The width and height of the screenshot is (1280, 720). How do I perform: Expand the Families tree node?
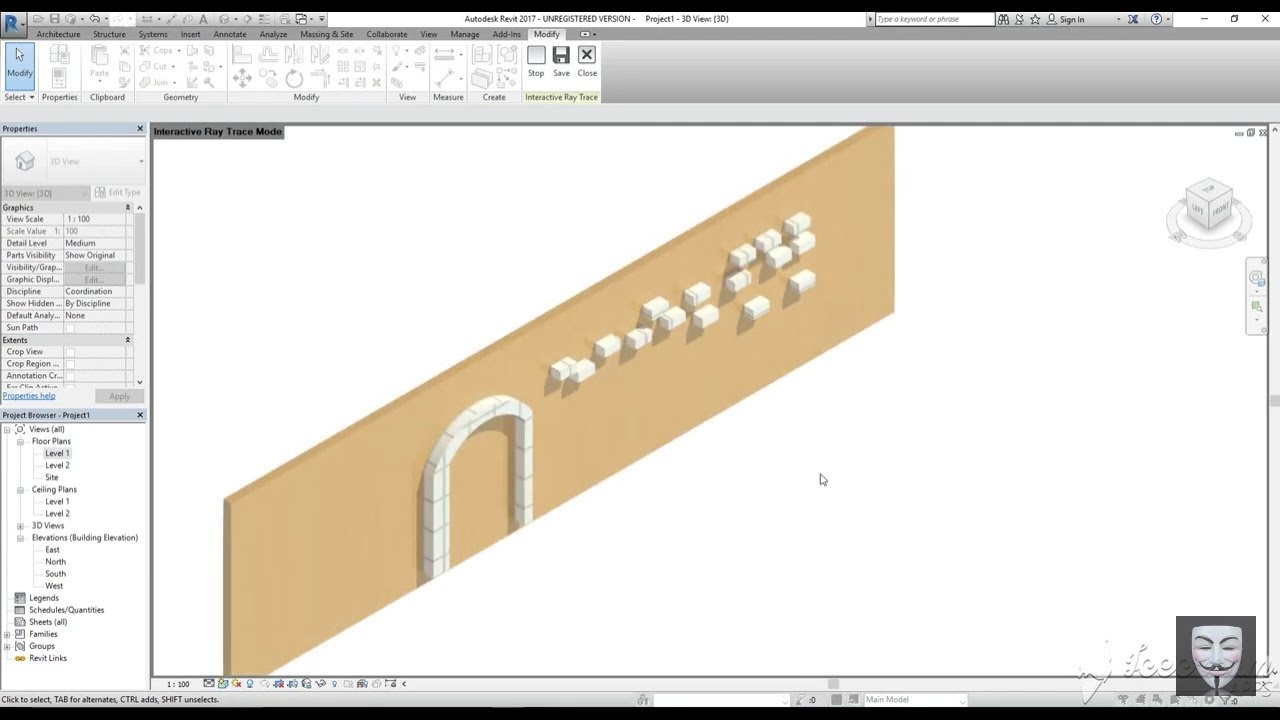pos(7,634)
